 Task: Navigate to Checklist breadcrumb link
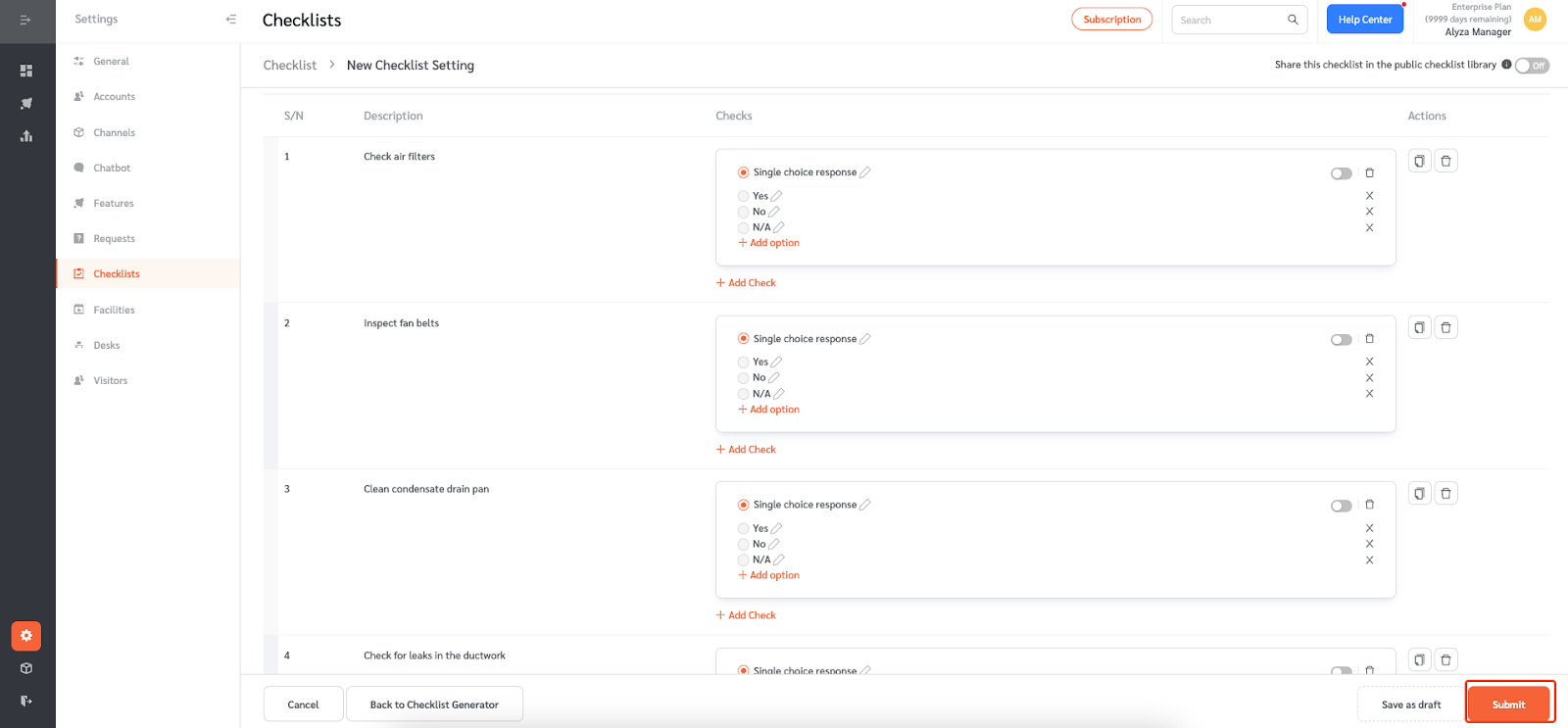(x=290, y=66)
